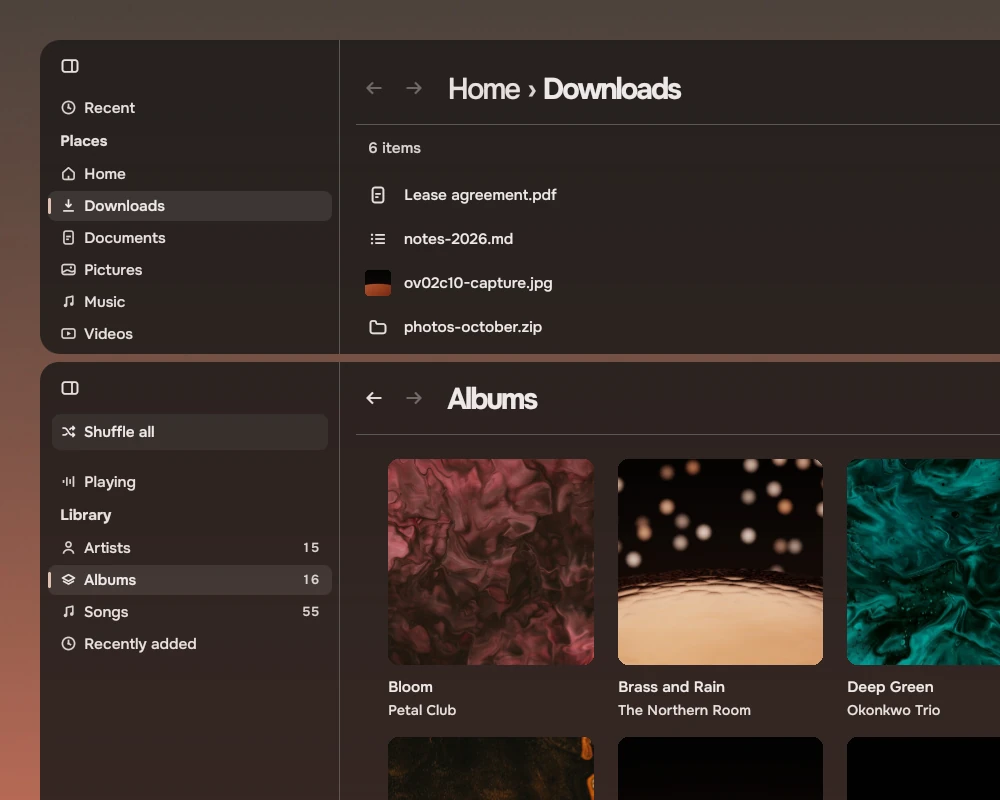
Task: Click The Northern Room artist name
Action: pyautogui.click(x=684, y=710)
